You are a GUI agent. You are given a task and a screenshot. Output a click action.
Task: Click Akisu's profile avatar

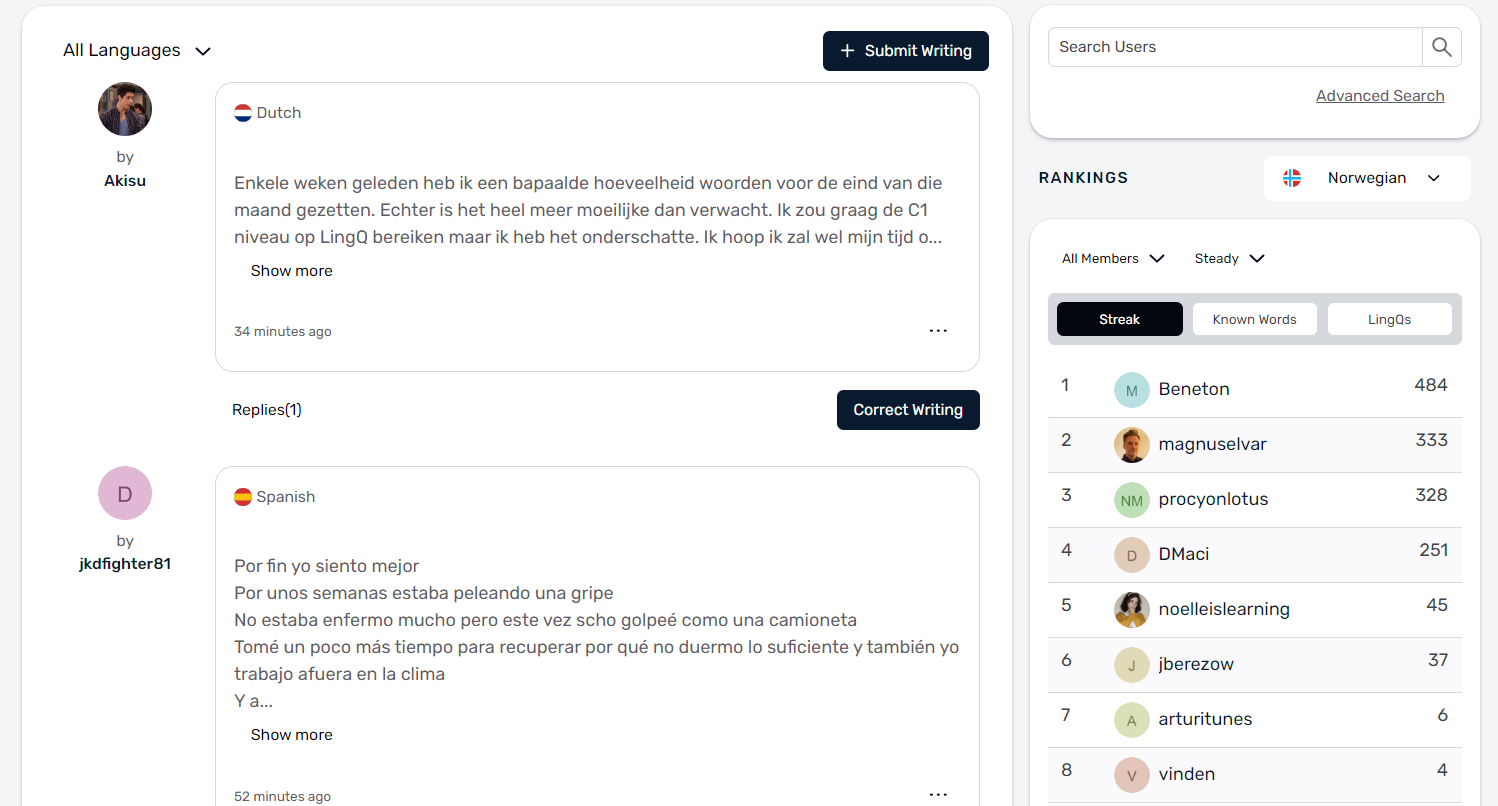[125, 109]
